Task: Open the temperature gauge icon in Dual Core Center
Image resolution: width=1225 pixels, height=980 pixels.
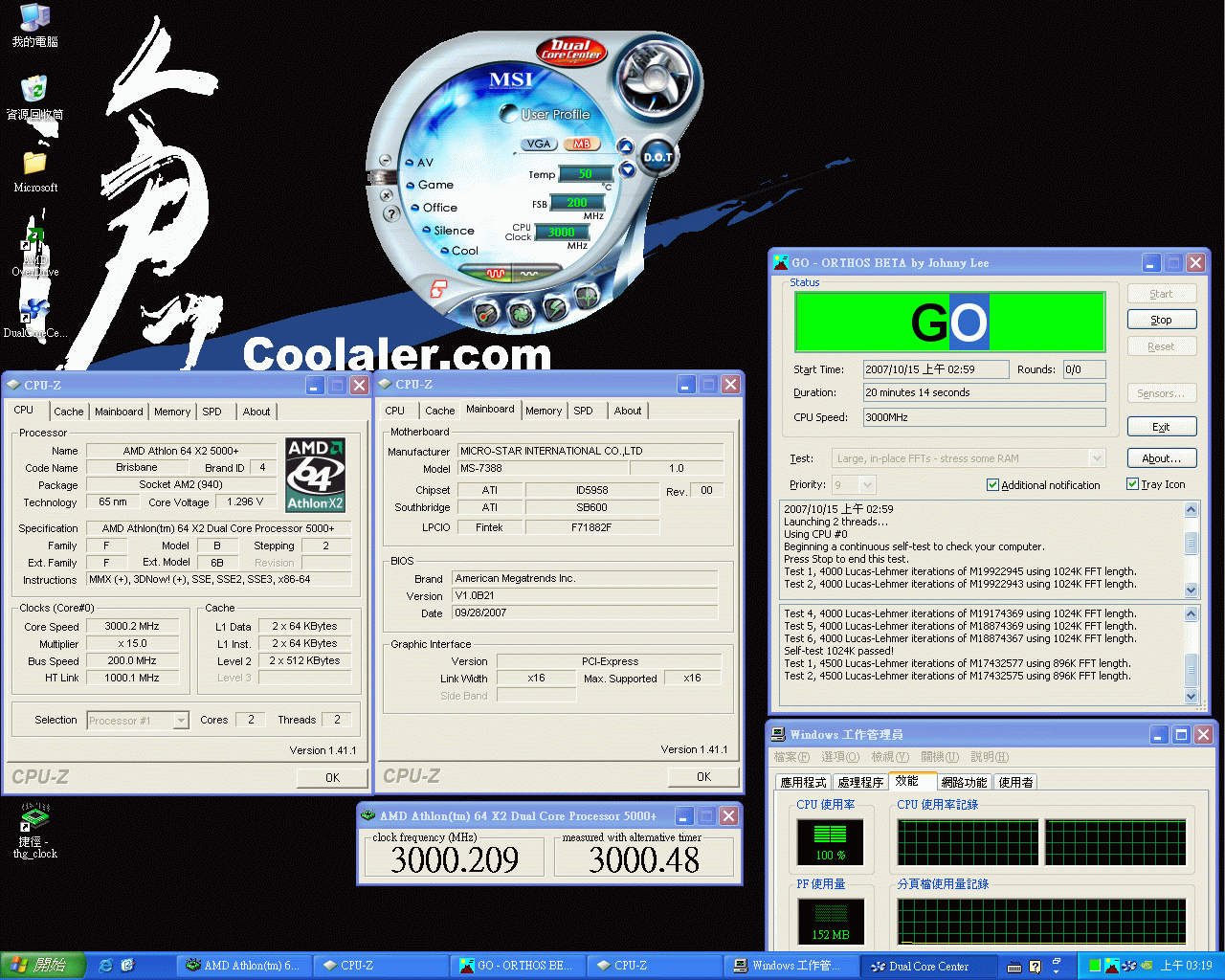Action: point(486,312)
